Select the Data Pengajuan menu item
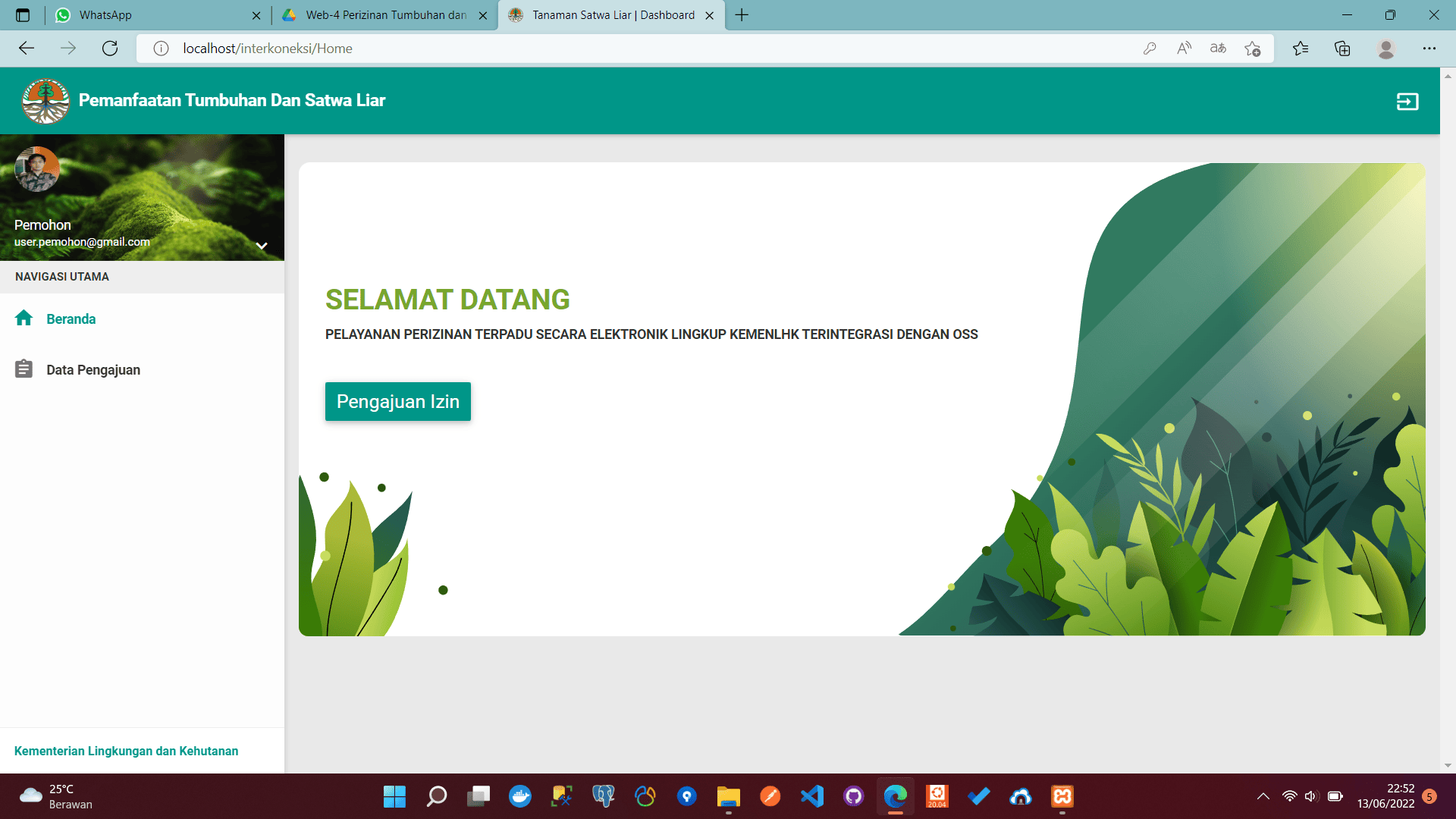 pos(93,370)
